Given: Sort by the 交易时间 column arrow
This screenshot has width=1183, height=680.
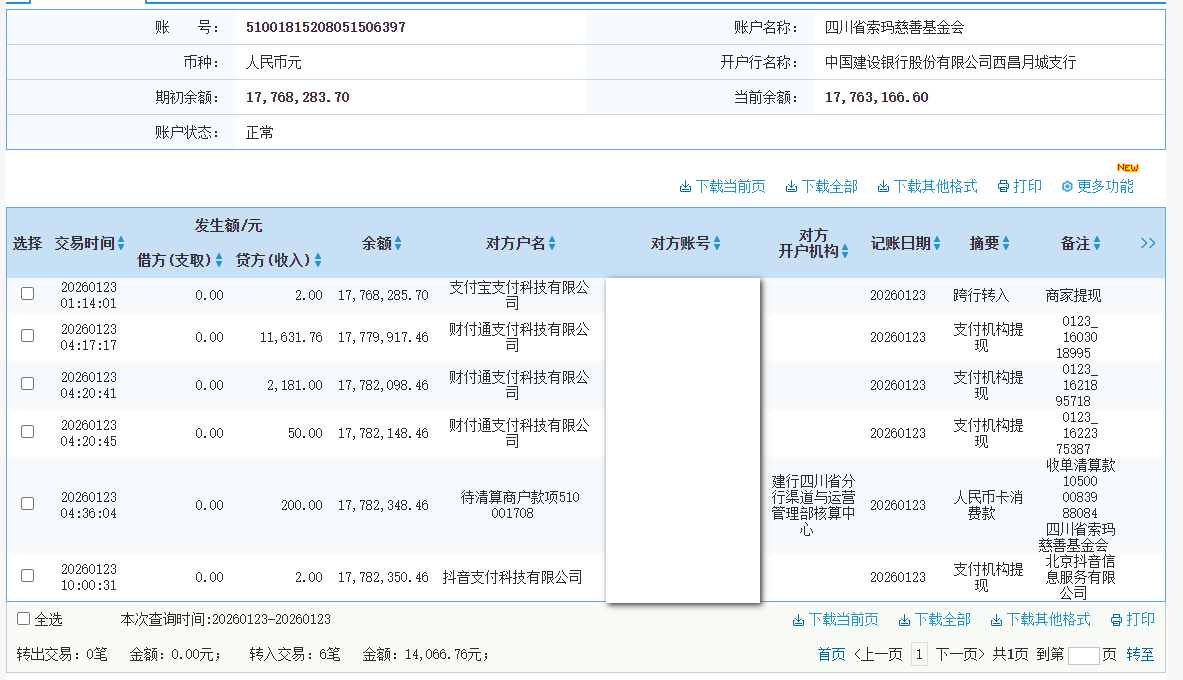Looking at the screenshot, I should (x=120, y=242).
